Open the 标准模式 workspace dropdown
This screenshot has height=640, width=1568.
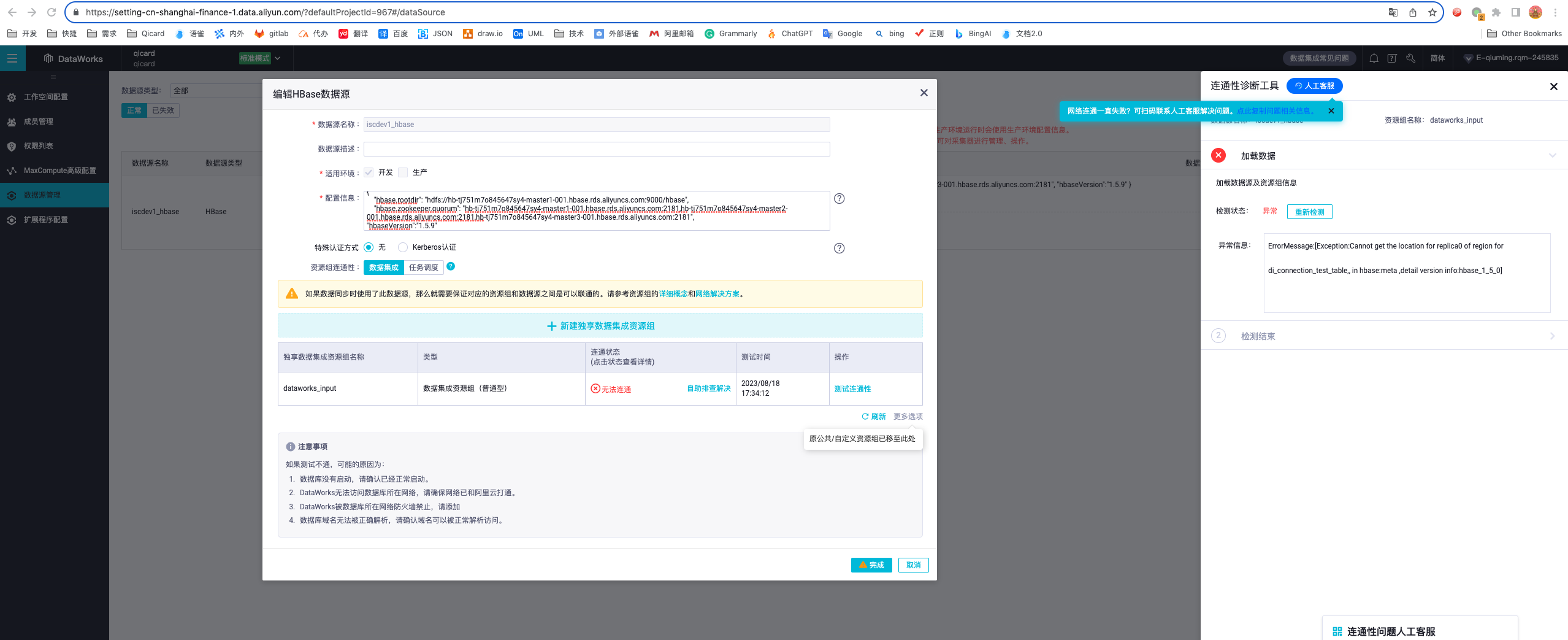[x=260, y=58]
